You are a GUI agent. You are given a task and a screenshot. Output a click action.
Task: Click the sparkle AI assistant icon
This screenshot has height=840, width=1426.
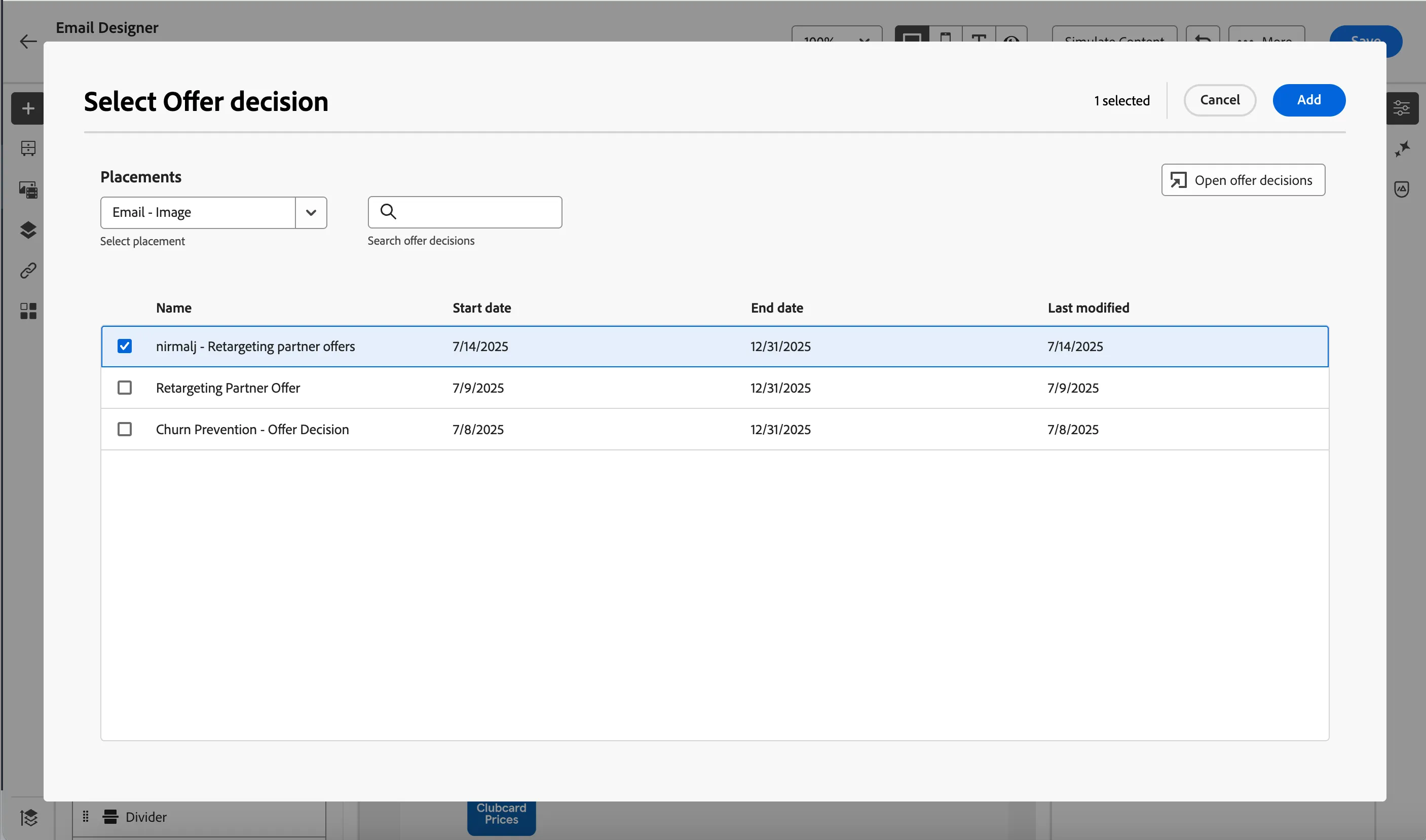[1402, 149]
